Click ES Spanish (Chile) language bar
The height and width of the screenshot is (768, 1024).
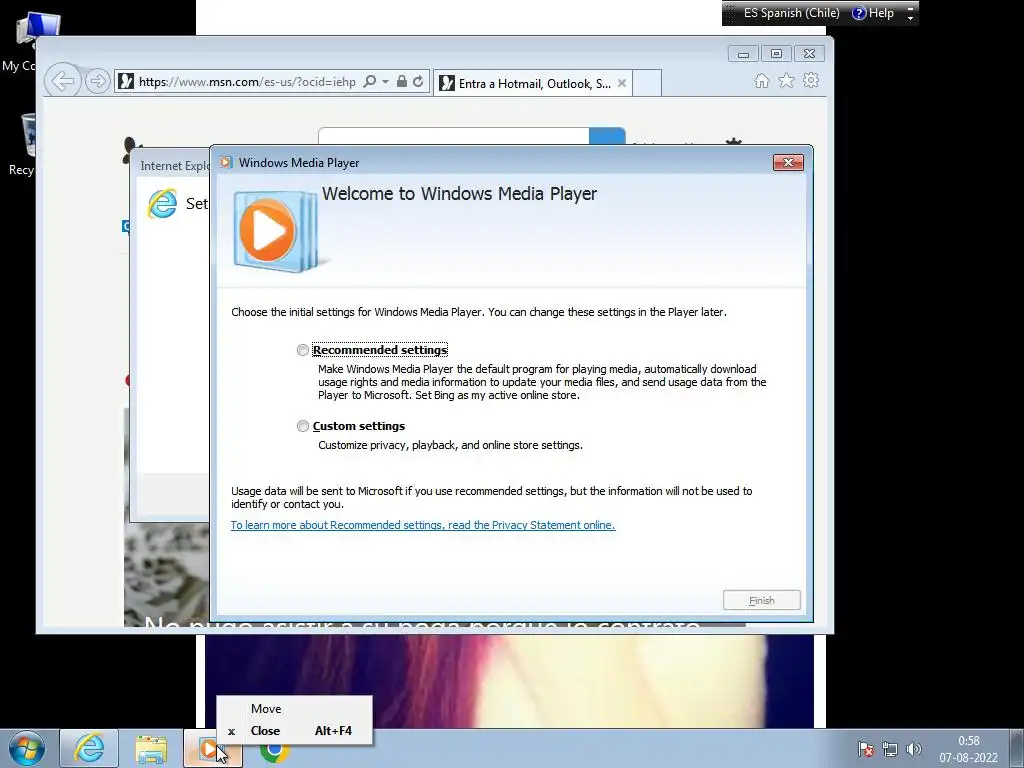point(791,13)
